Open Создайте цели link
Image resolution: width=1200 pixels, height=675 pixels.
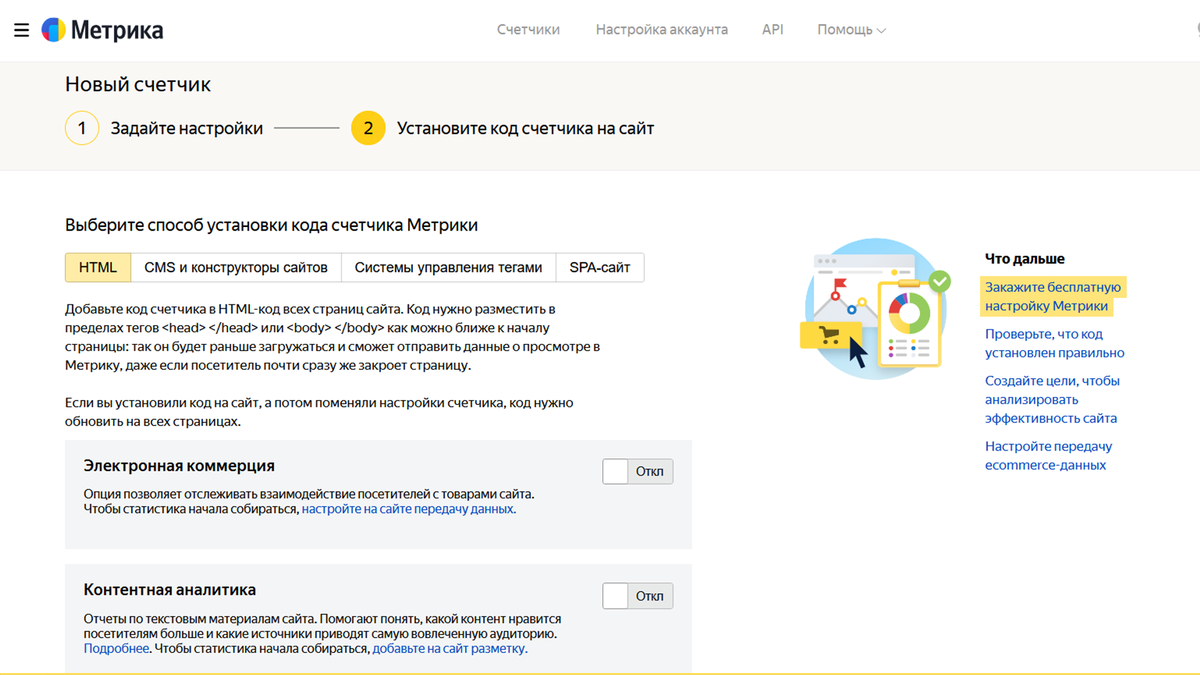tap(1052, 399)
